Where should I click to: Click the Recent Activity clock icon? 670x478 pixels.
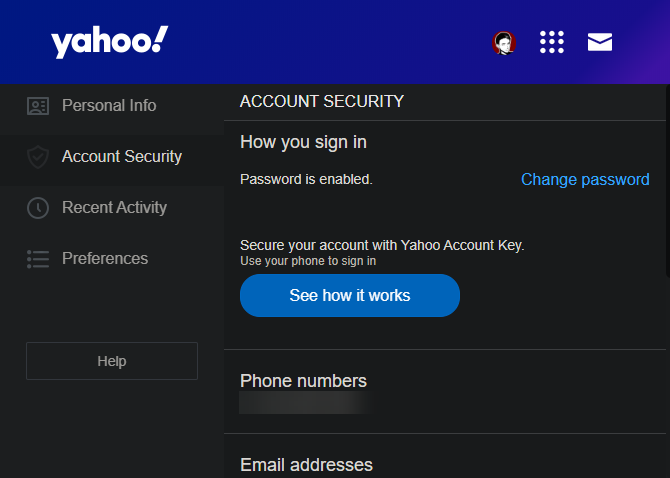(38, 208)
